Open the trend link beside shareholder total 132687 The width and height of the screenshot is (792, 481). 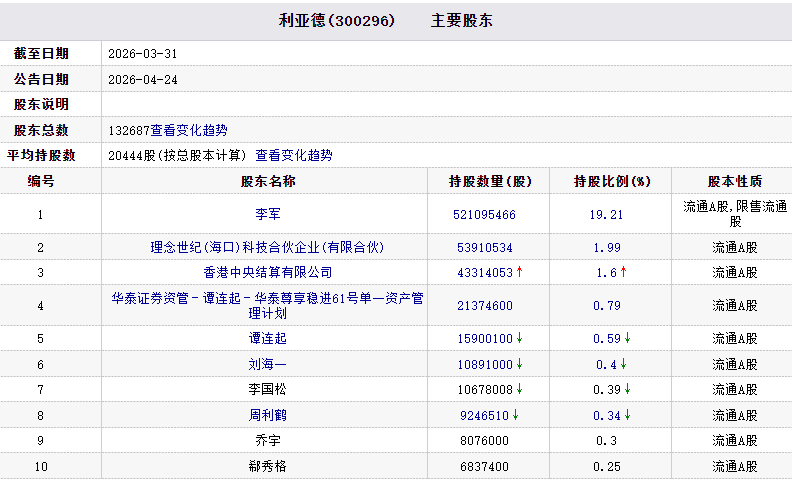189,130
